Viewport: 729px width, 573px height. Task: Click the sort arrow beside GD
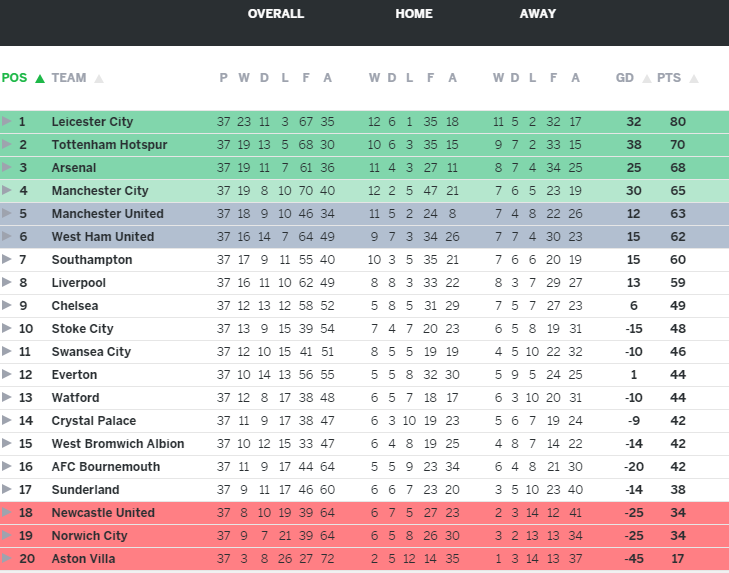tap(647, 78)
